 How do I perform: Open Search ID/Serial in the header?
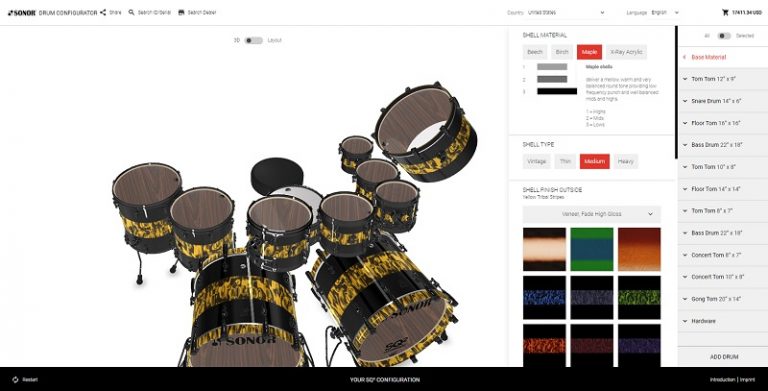point(149,13)
